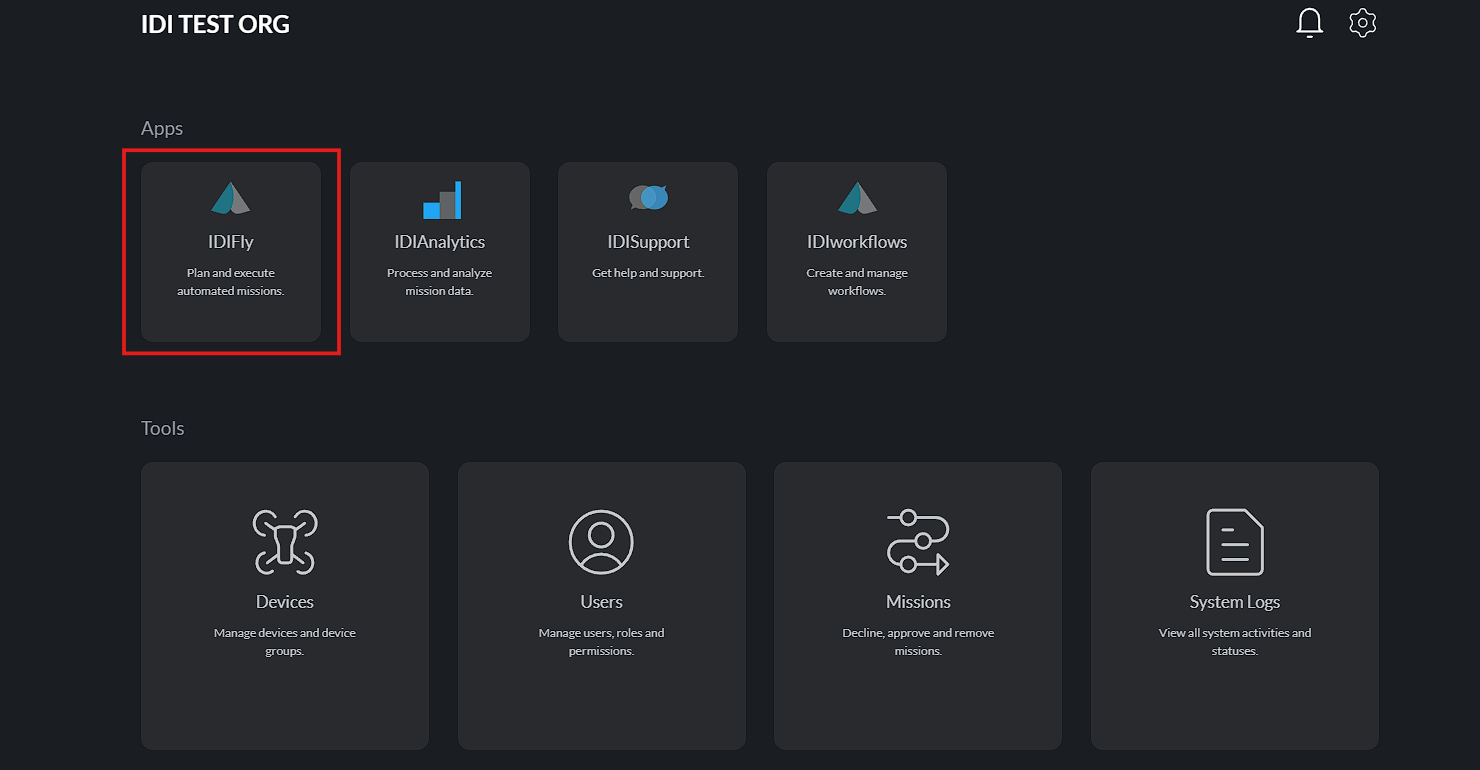Open the settings gear icon
The width and height of the screenshot is (1480, 770).
tap(1363, 23)
